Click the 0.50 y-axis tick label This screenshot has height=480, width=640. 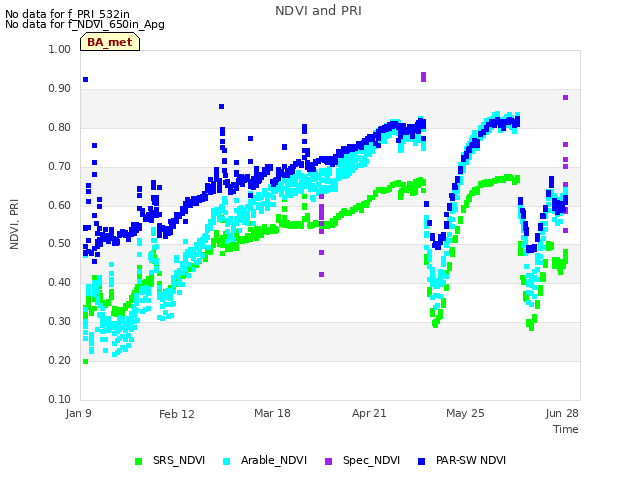[60, 244]
